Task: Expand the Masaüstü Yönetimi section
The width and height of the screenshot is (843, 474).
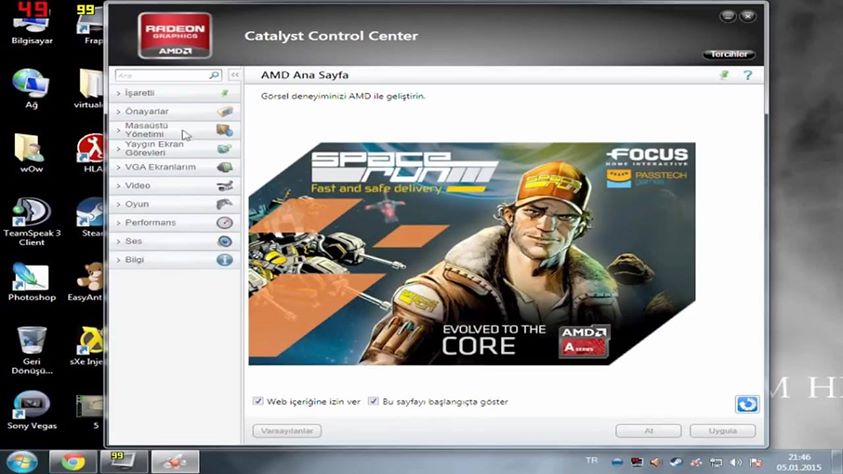Action: click(174, 130)
